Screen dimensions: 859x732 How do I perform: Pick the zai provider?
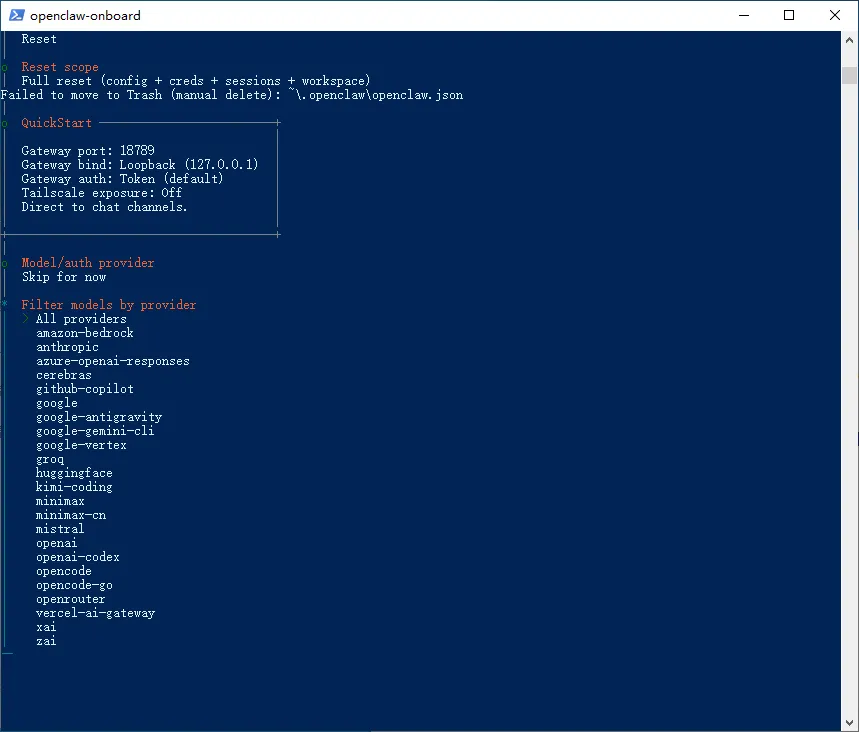click(46, 641)
